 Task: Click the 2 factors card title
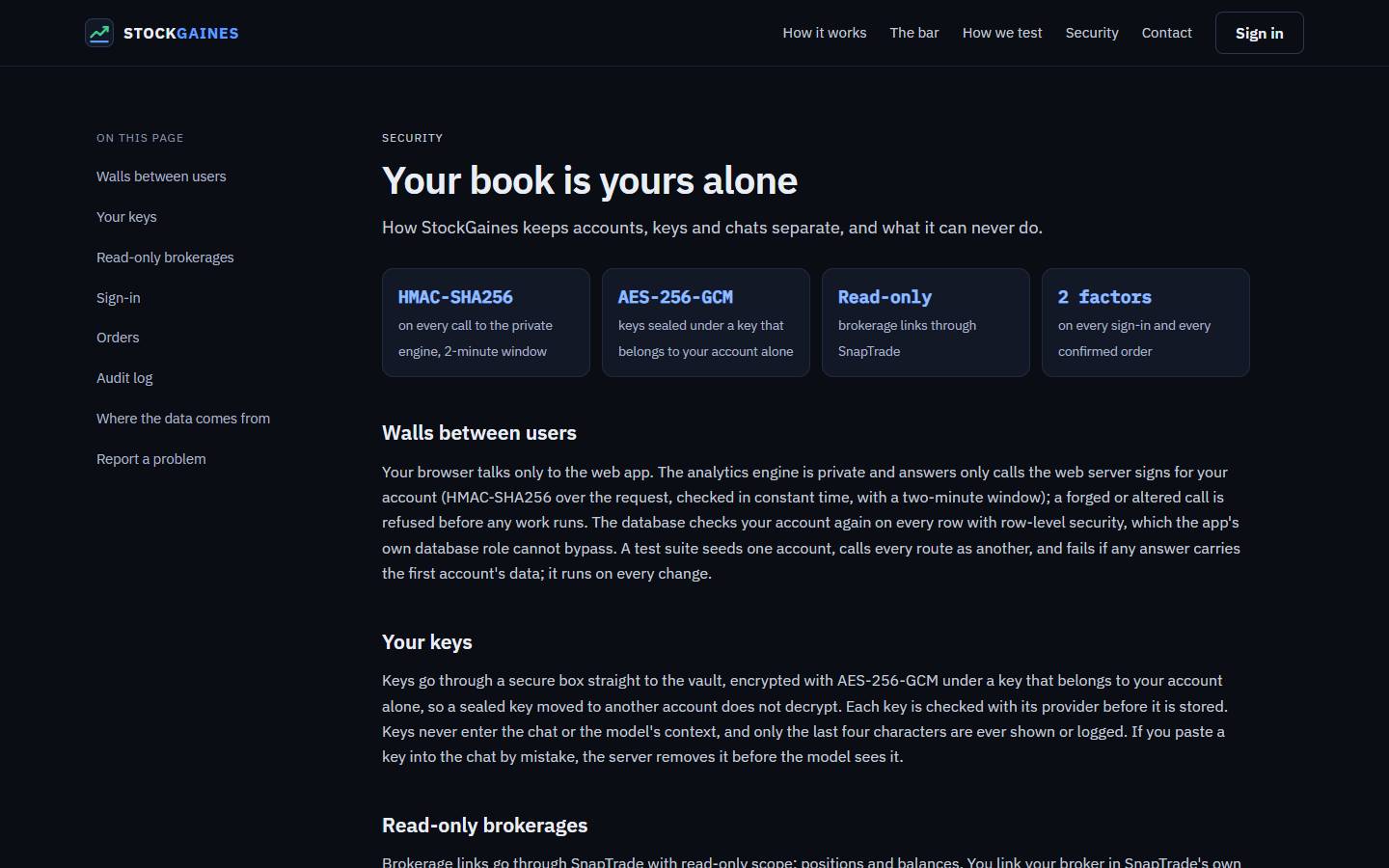[1104, 297]
